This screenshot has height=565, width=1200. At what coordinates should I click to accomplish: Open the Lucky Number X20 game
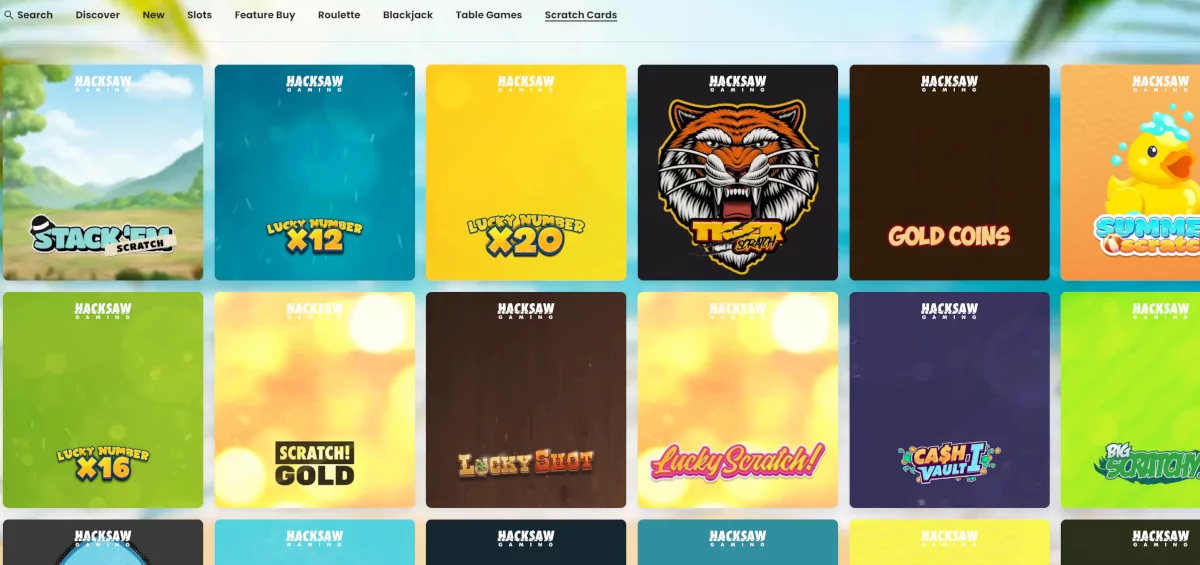point(526,173)
